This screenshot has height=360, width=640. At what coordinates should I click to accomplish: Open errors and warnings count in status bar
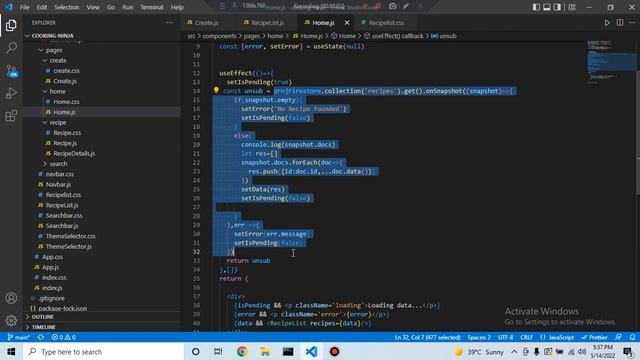click(64, 337)
